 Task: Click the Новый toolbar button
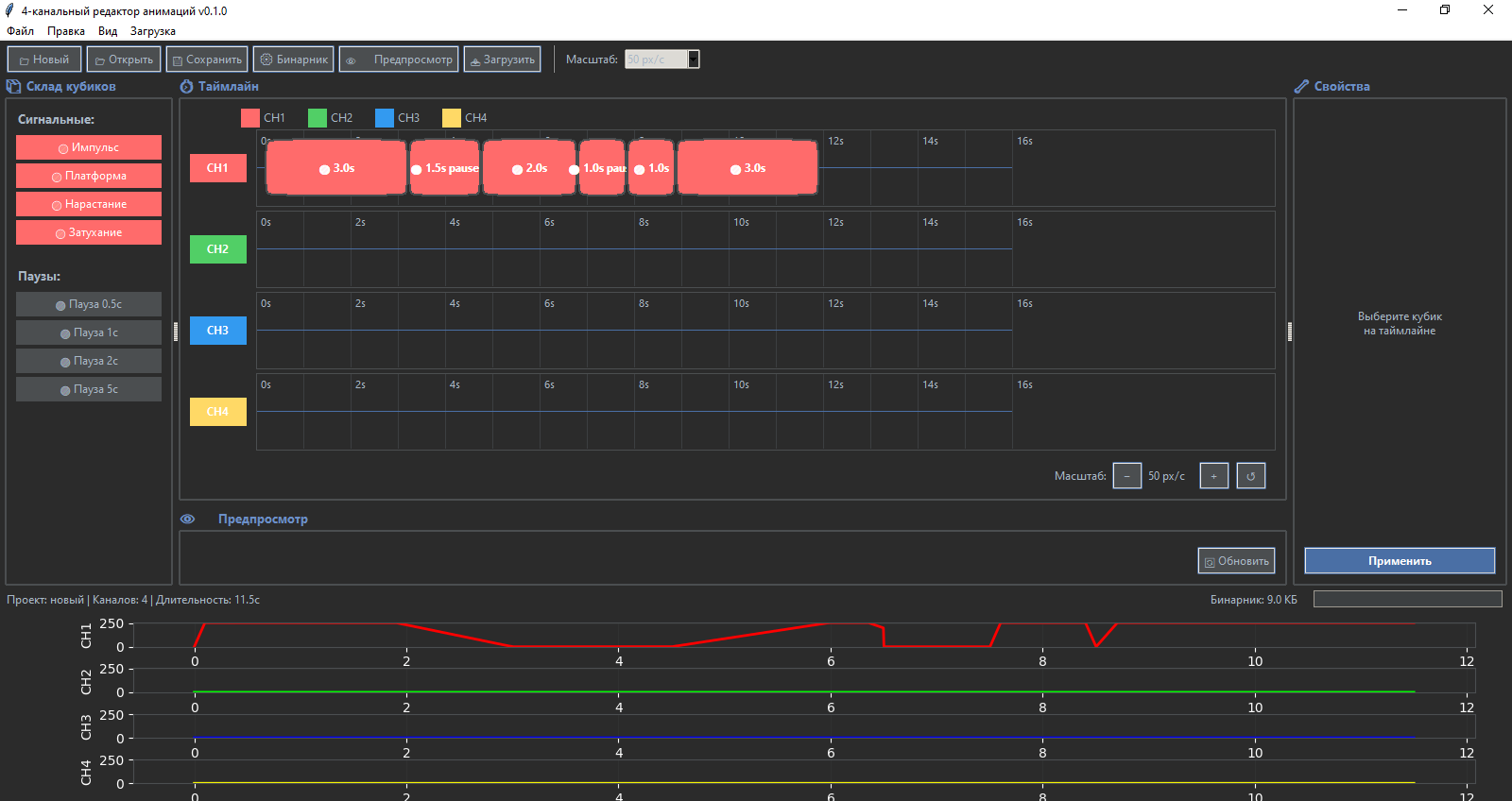(44, 60)
